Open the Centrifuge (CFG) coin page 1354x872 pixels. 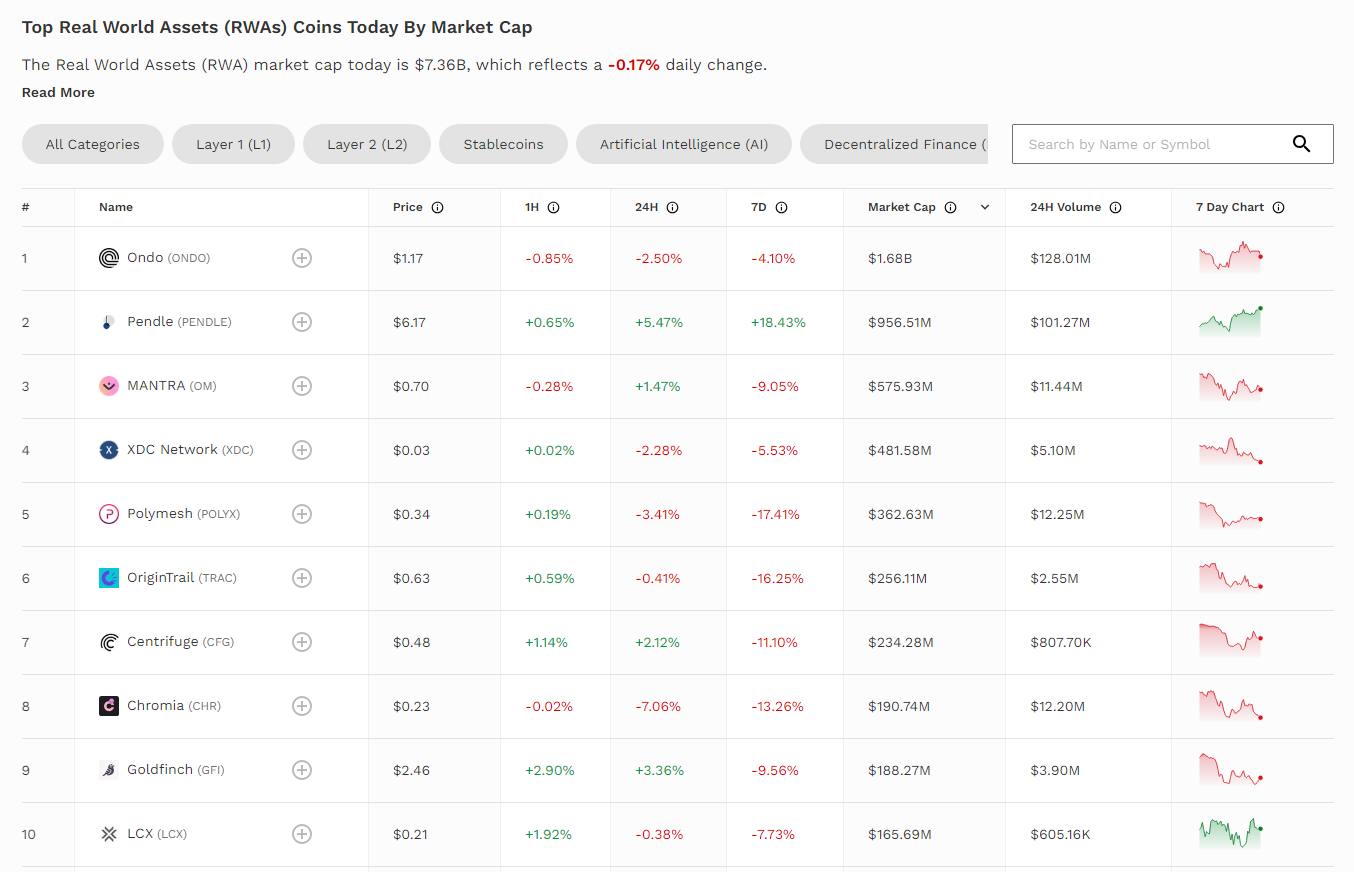click(x=180, y=642)
